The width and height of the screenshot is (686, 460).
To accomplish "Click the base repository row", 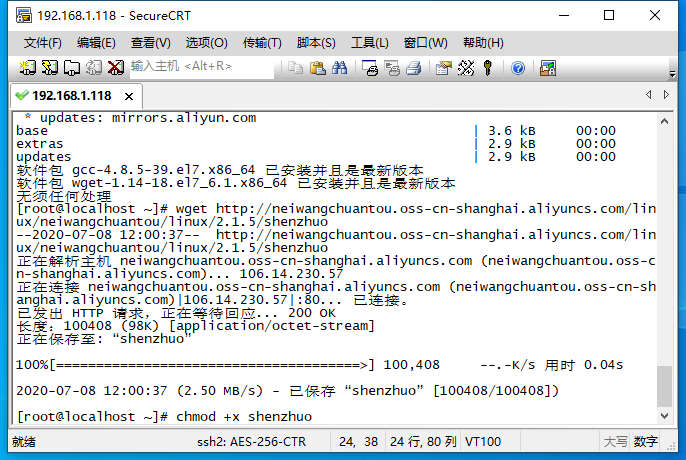I will click(x=316, y=131).
